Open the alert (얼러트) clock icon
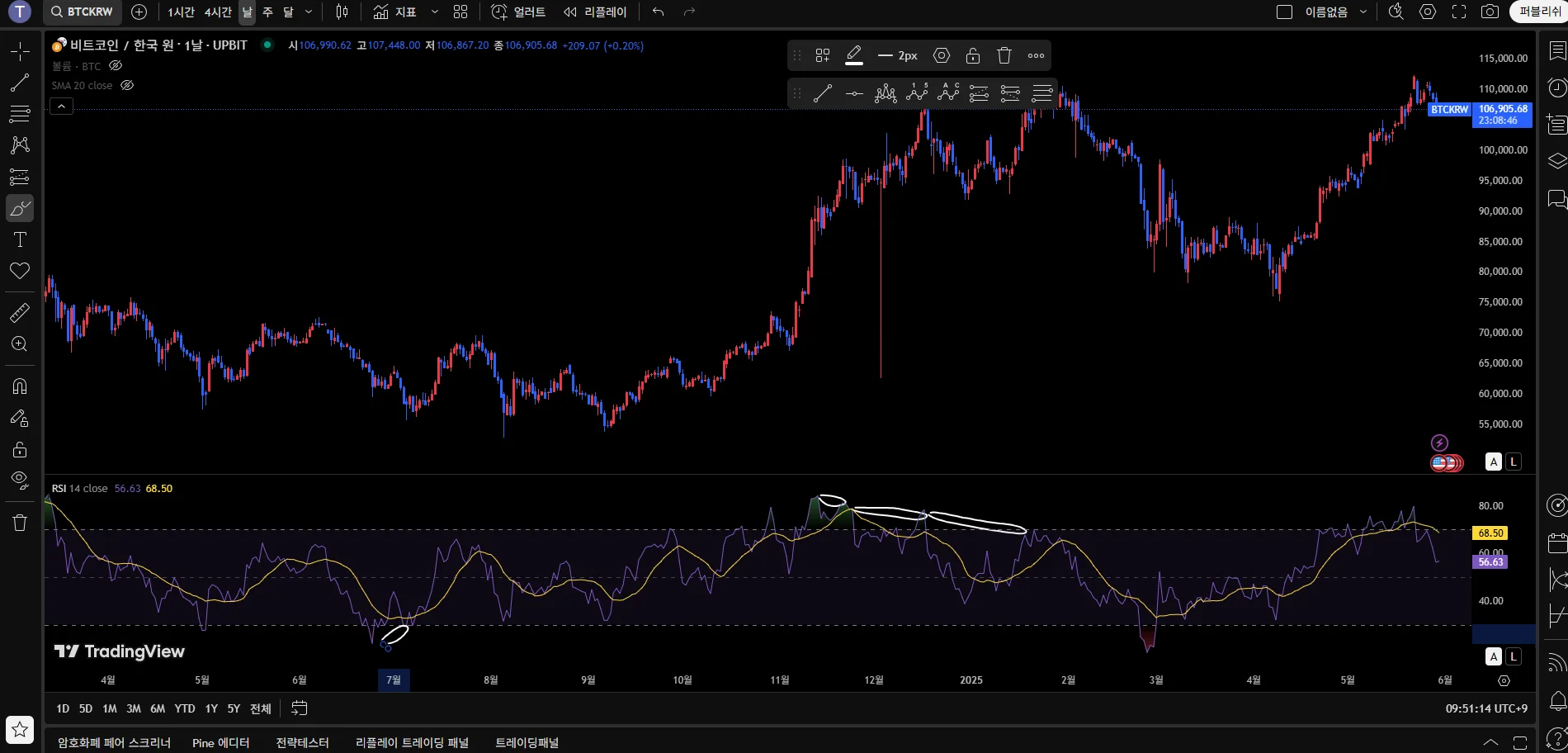Image resolution: width=1568 pixels, height=753 pixels. pyautogui.click(x=499, y=12)
